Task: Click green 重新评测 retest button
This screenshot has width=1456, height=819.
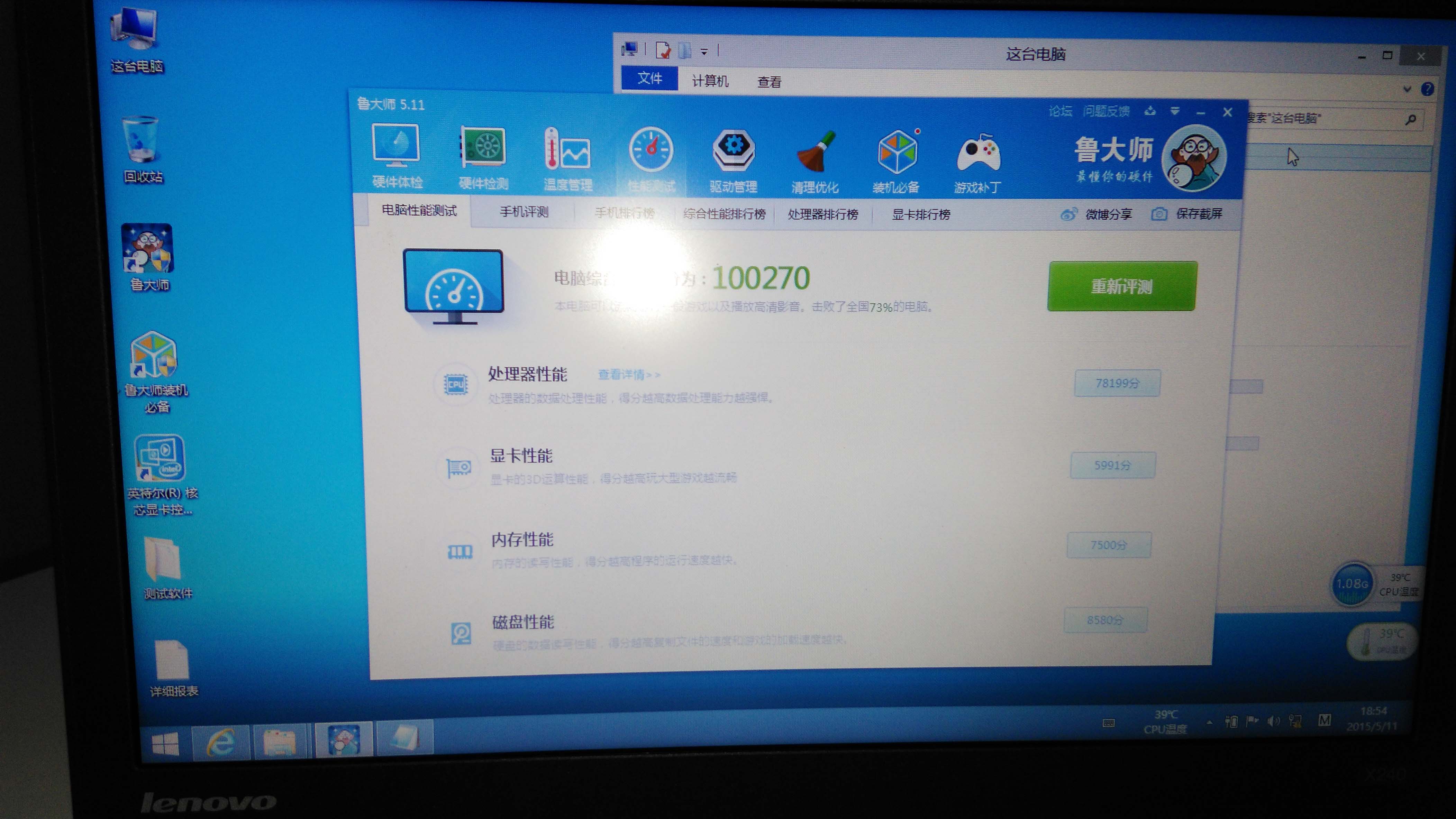Action: click(1121, 286)
